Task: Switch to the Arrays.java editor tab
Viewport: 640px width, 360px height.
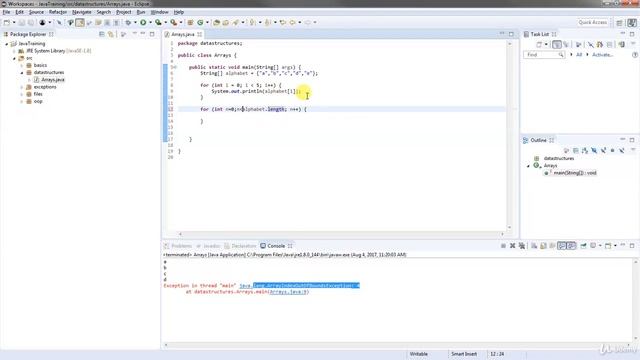Action: click(x=182, y=34)
